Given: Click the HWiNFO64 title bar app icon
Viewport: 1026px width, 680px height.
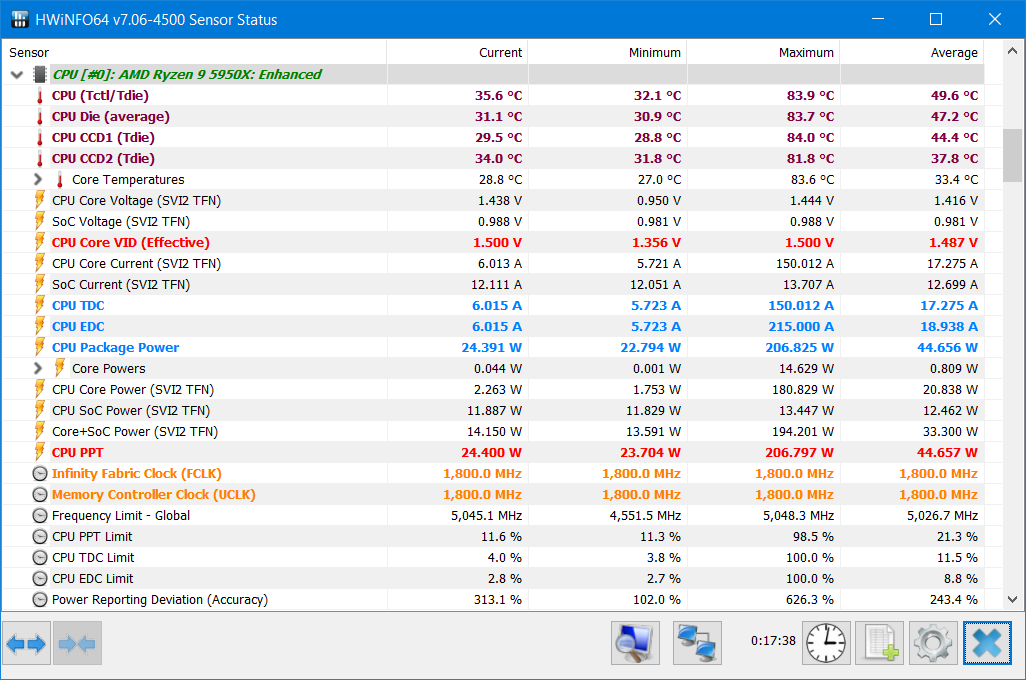Looking at the screenshot, I should tap(20, 19).
